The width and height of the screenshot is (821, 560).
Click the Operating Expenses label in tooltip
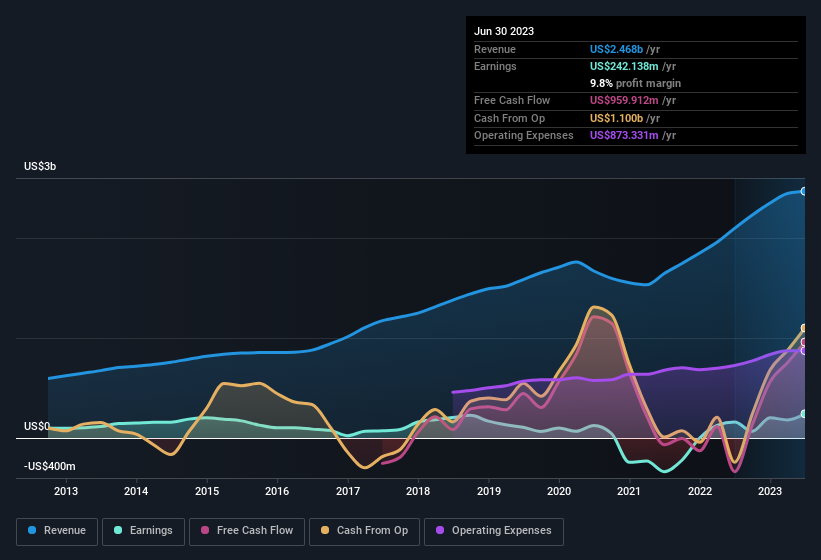coord(524,136)
